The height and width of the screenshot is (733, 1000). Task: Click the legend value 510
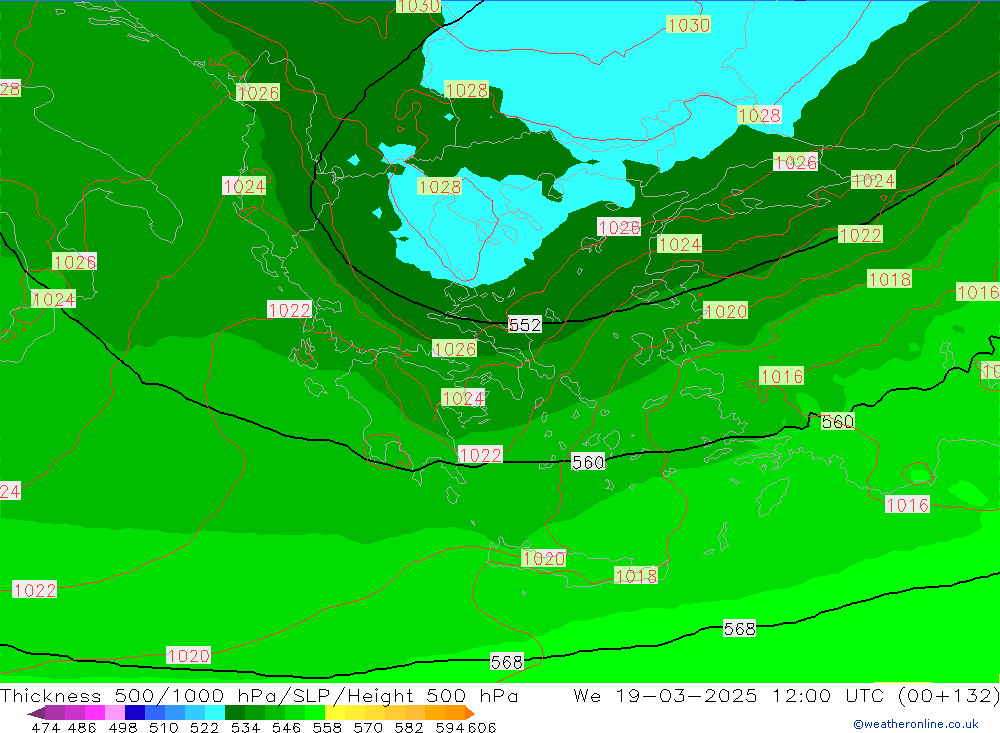pyautogui.click(x=163, y=727)
